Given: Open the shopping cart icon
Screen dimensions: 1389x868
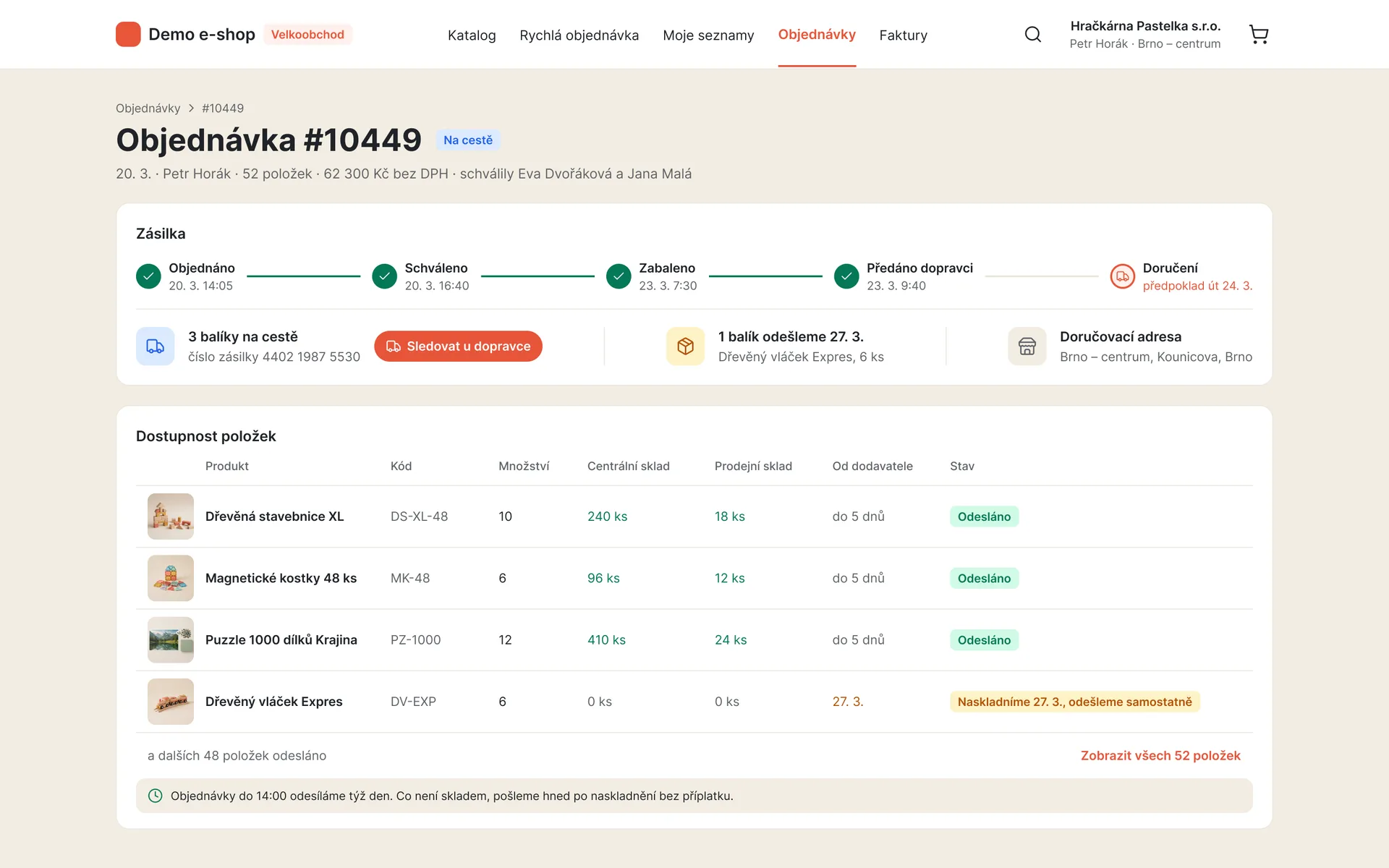Looking at the screenshot, I should [1259, 34].
